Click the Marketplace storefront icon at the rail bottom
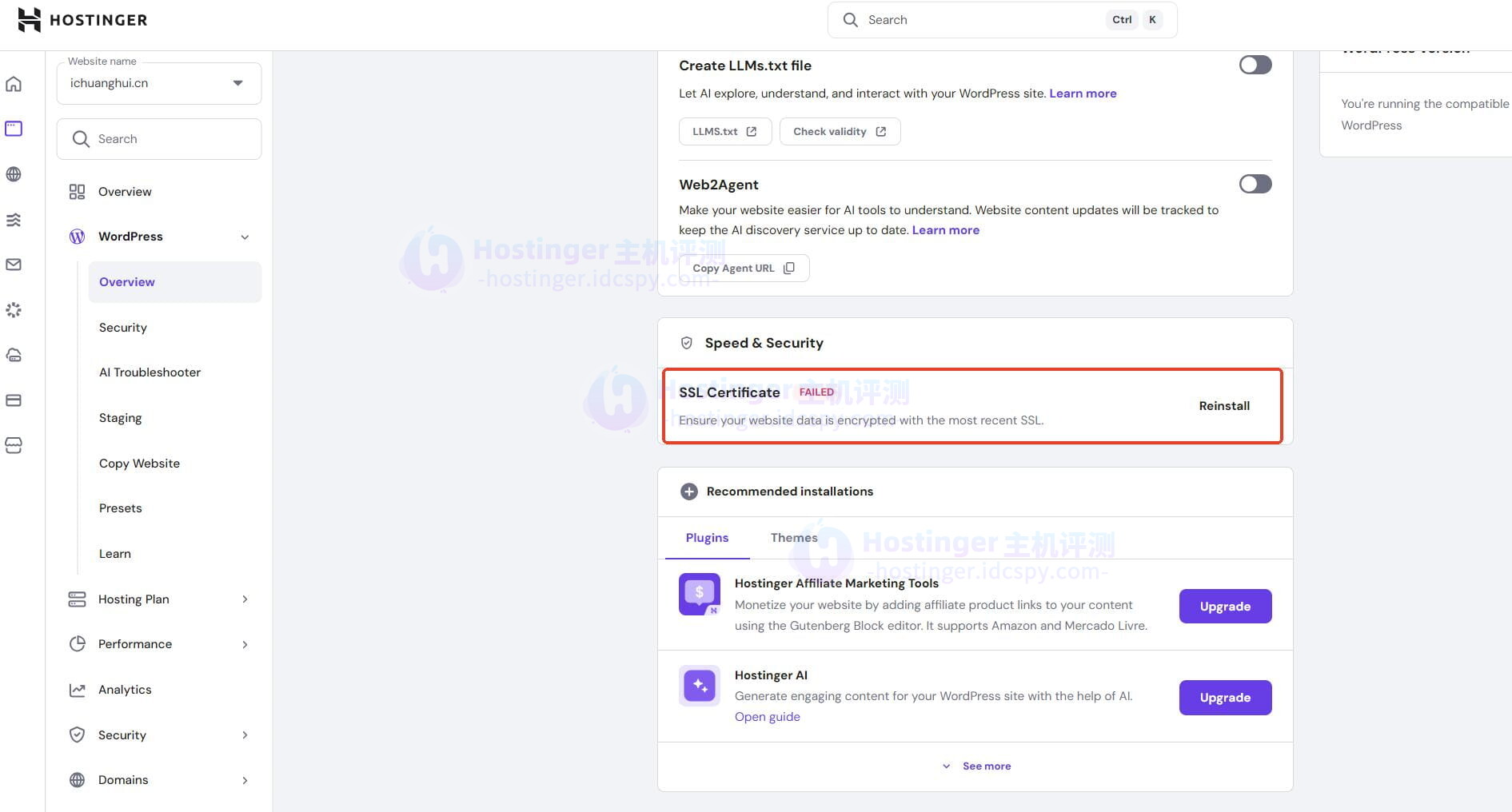This screenshot has height=812, width=1512. [13, 446]
